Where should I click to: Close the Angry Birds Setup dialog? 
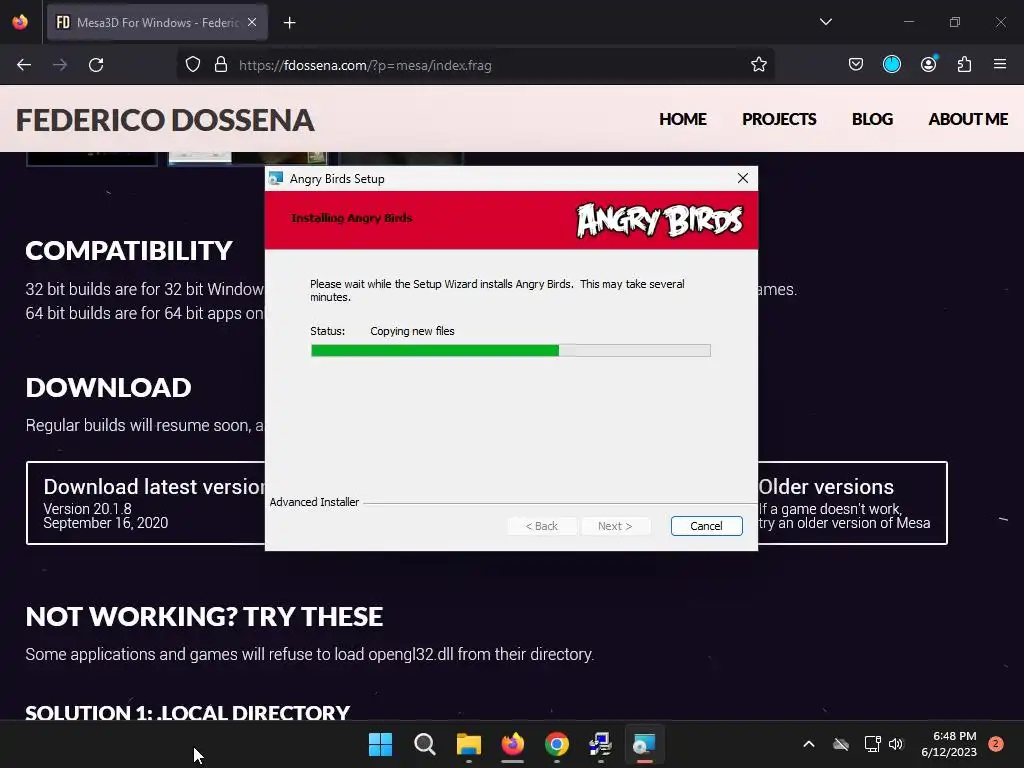click(743, 178)
